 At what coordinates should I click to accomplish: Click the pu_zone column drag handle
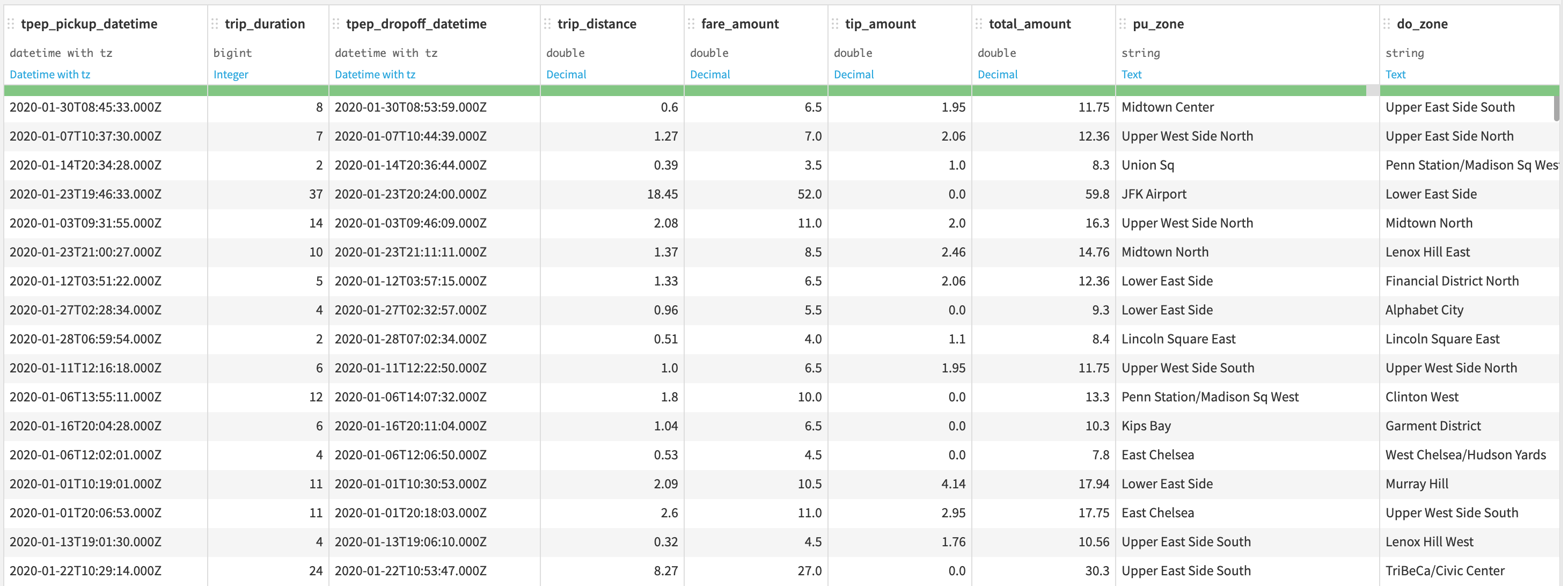pos(1123,24)
